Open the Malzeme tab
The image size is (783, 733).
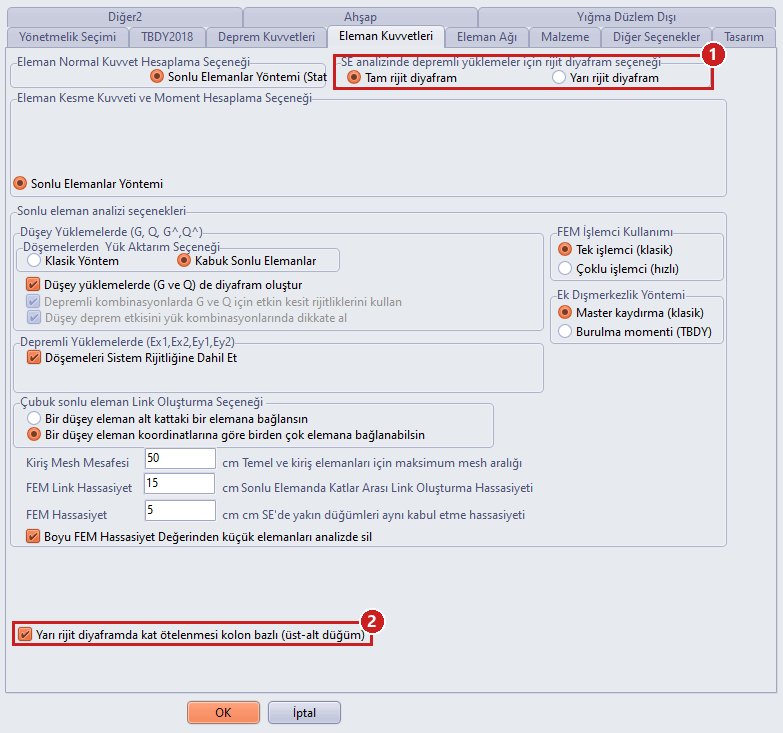[x=565, y=37]
